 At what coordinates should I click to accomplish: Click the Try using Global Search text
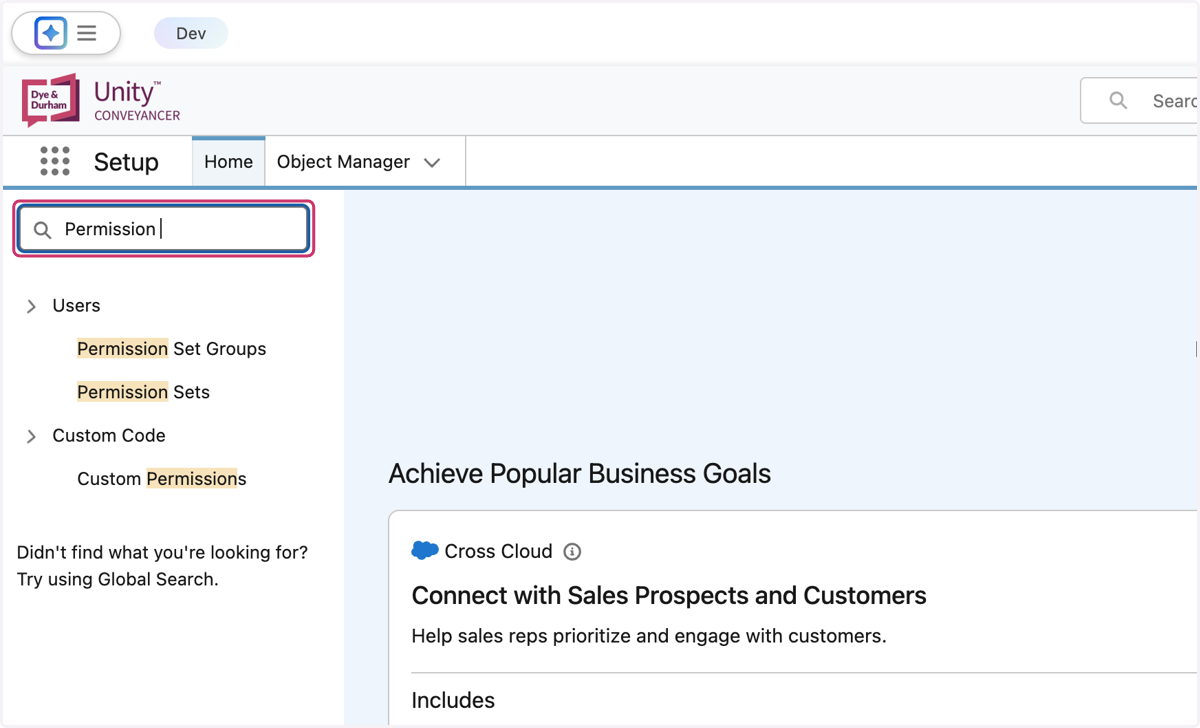(x=117, y=579)
